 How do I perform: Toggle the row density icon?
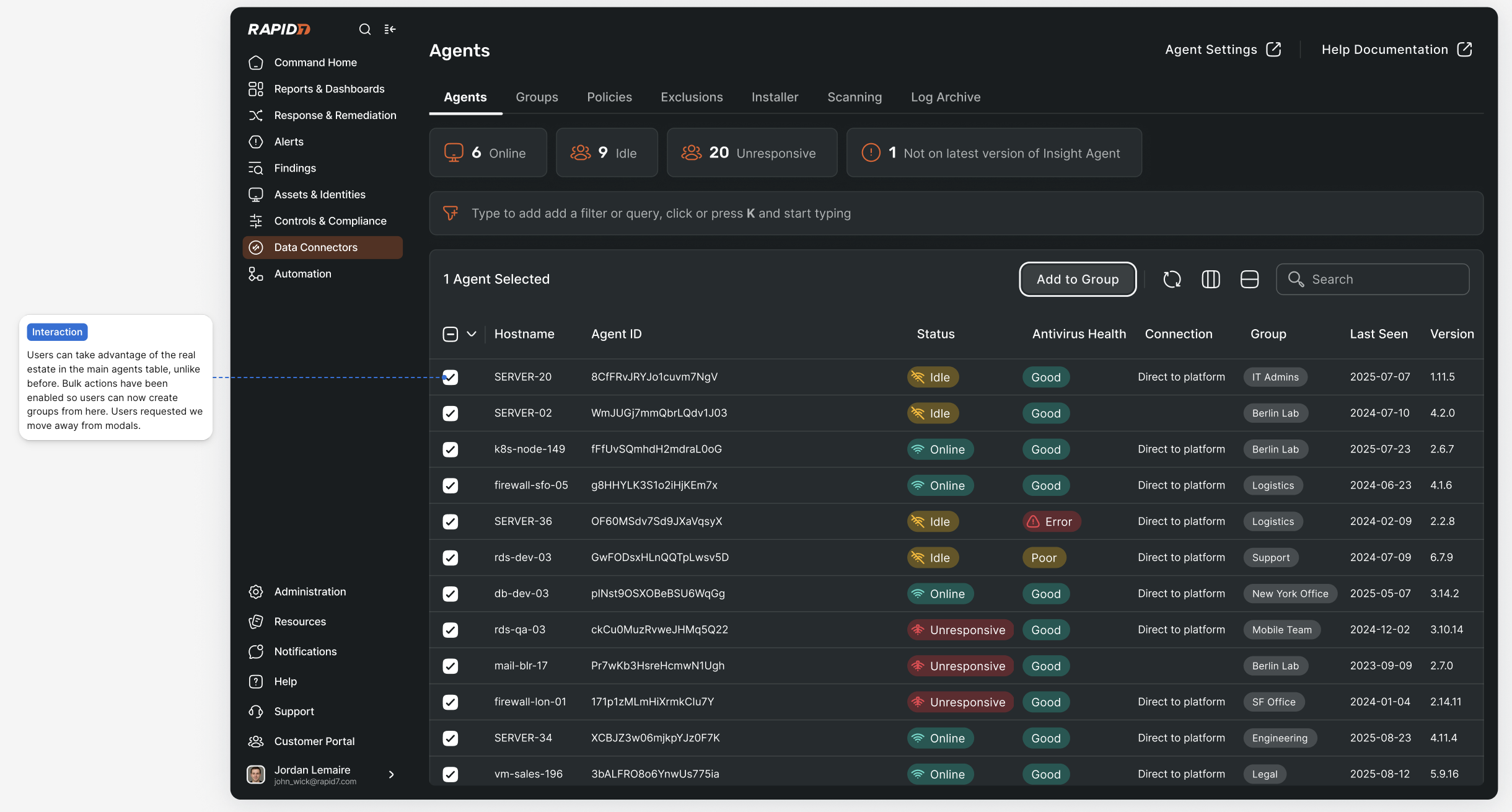coord(1249,280)
